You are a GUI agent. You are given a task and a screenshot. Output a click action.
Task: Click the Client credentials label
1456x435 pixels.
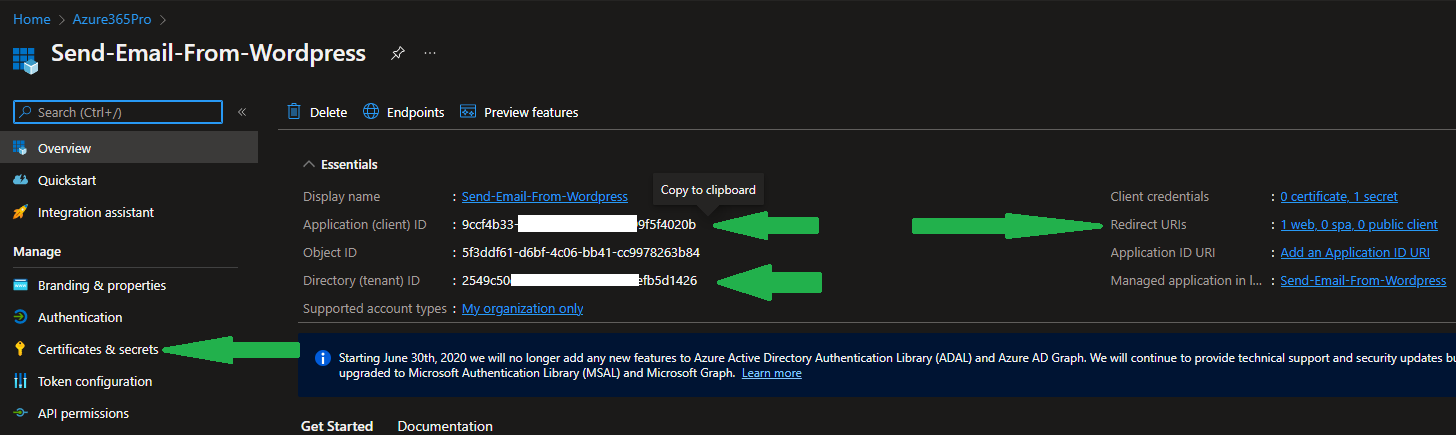pos(1160,197)
